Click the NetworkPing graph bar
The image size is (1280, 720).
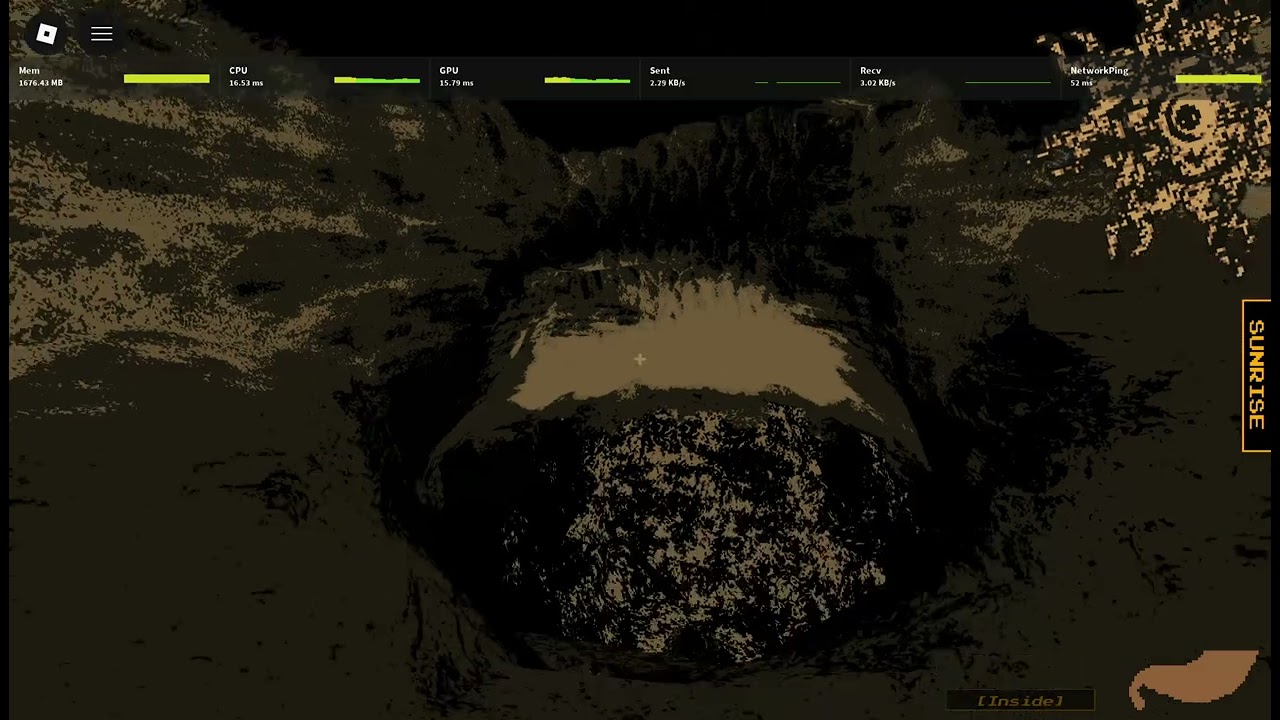[x=1218, y=78]
